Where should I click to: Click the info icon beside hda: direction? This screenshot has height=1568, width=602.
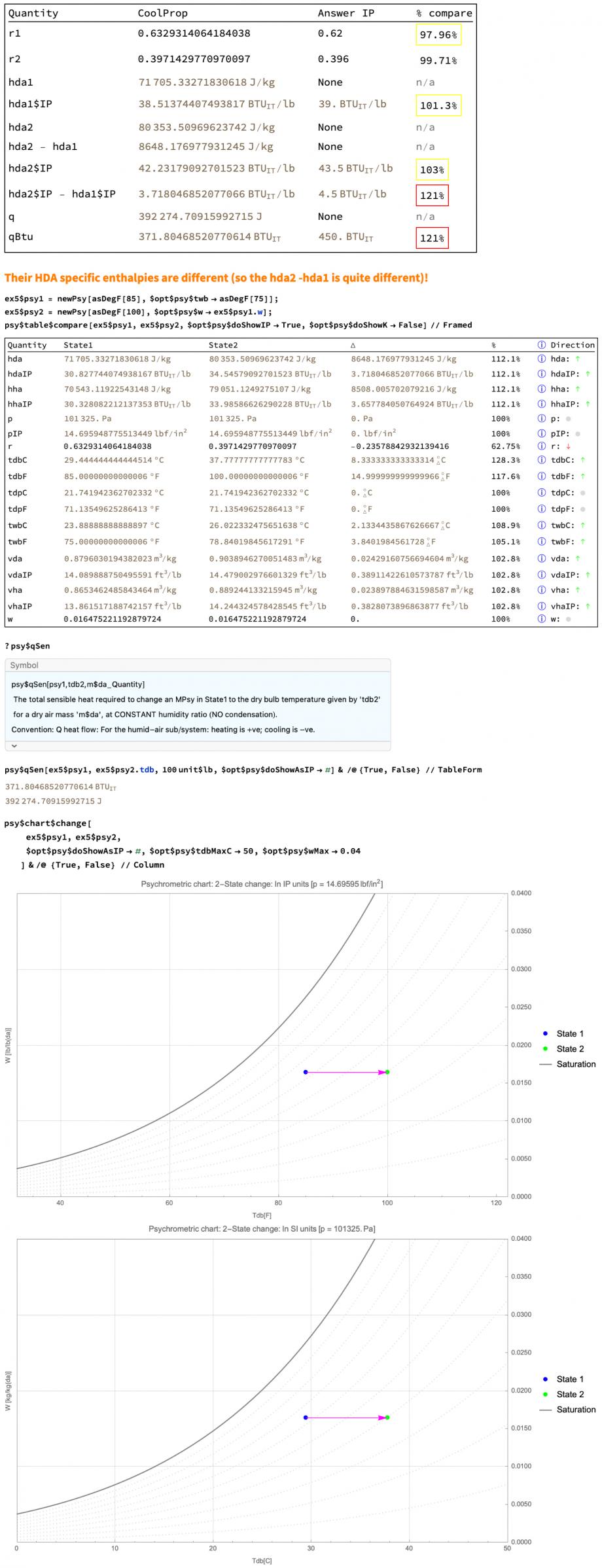(541, 359)
